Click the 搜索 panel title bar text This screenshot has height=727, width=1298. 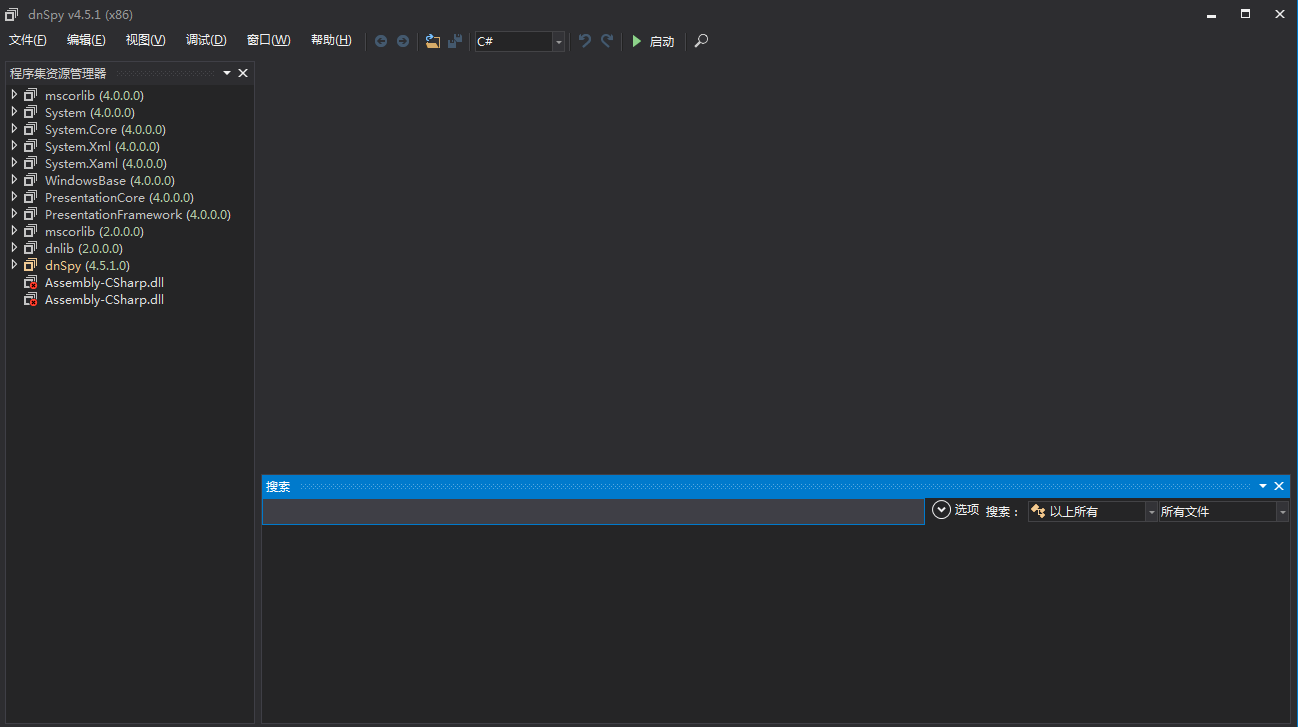point(278,486)
